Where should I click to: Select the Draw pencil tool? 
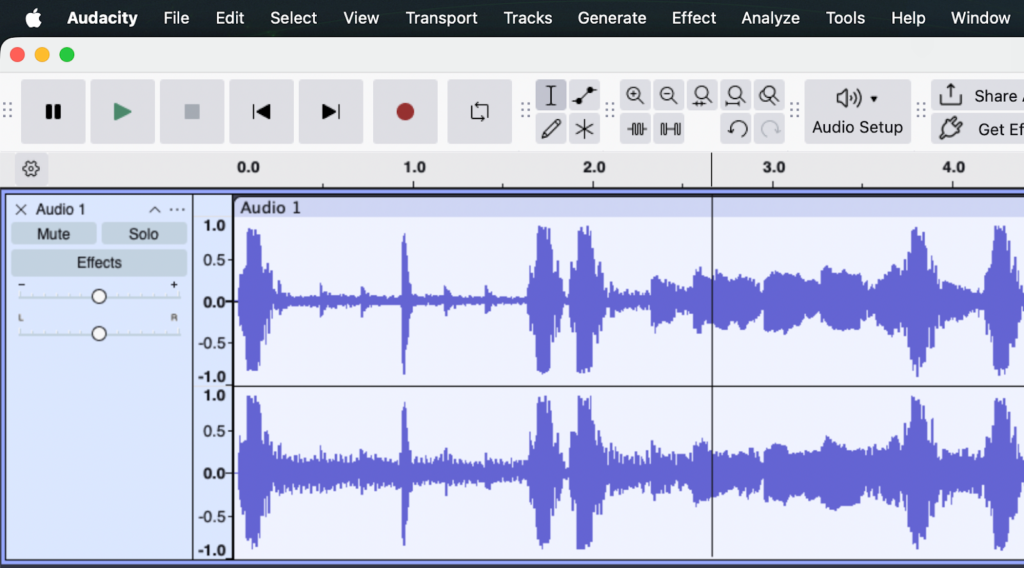(551, 129)
